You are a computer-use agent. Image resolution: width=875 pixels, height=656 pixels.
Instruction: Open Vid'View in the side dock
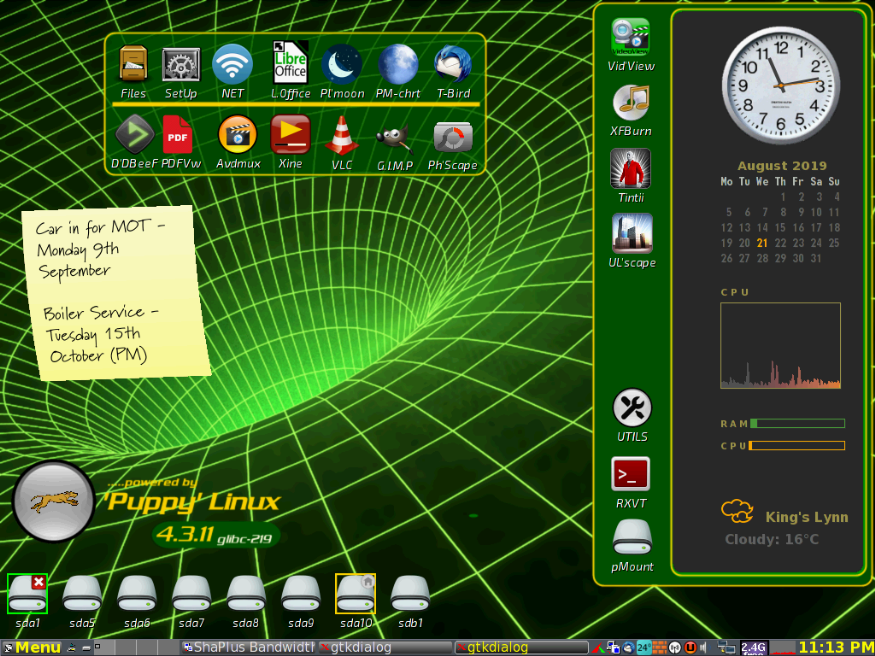coord(631,37)
